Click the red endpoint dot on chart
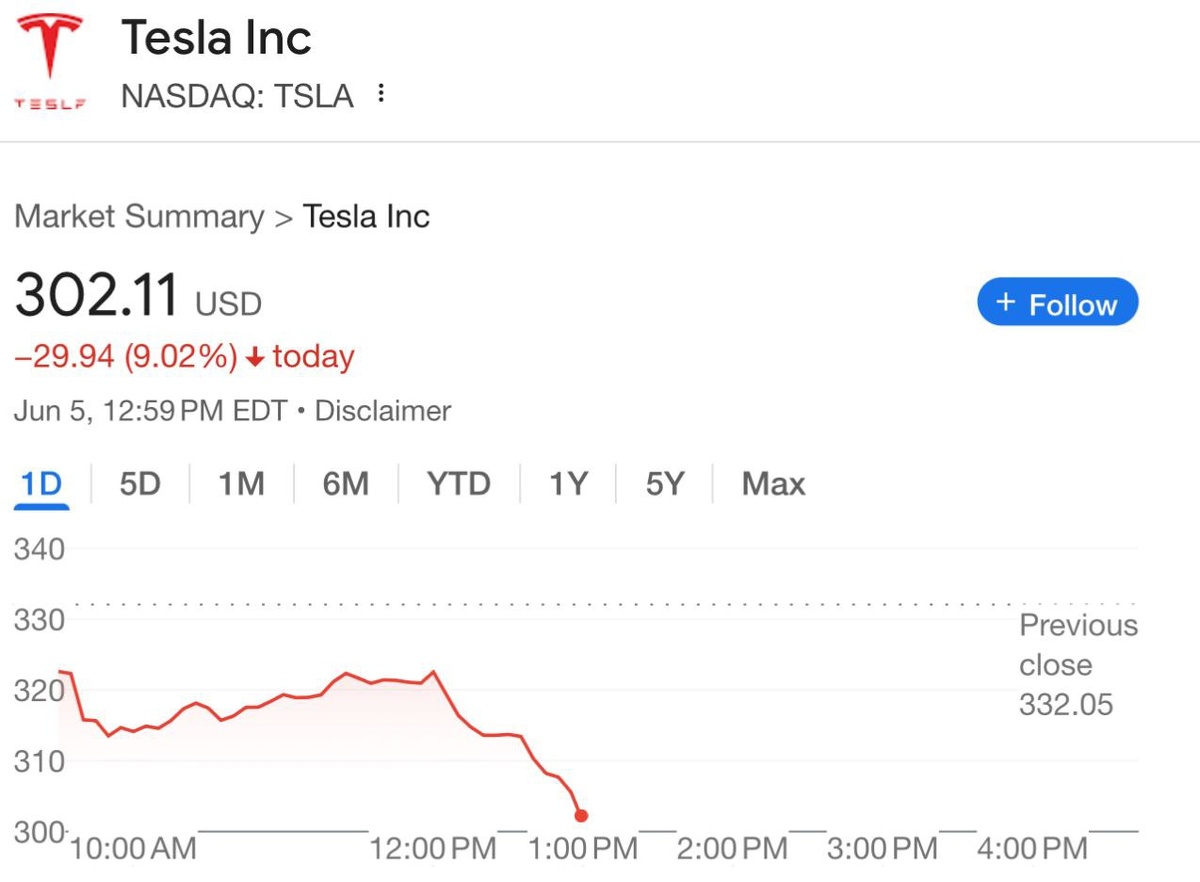Image resolution: width=1200 pixels, height=882 pixels. [581, 816]
